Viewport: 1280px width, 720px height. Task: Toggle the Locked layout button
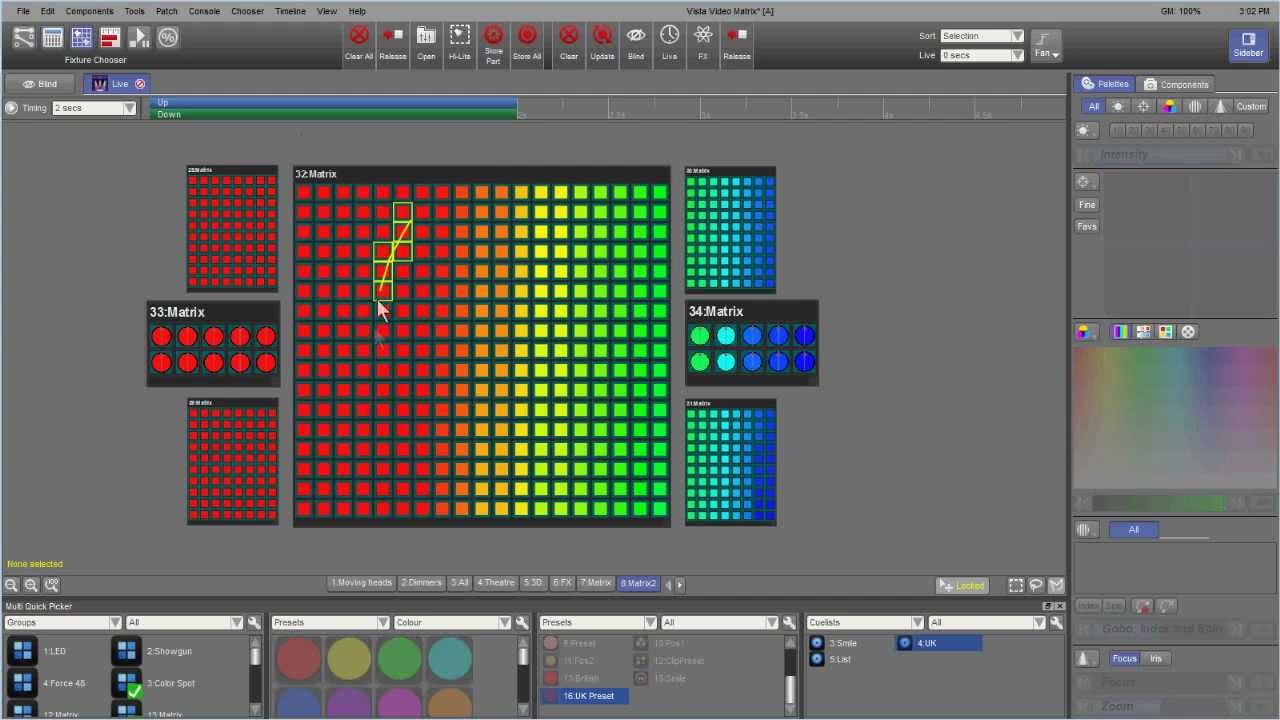pos(961,585)
